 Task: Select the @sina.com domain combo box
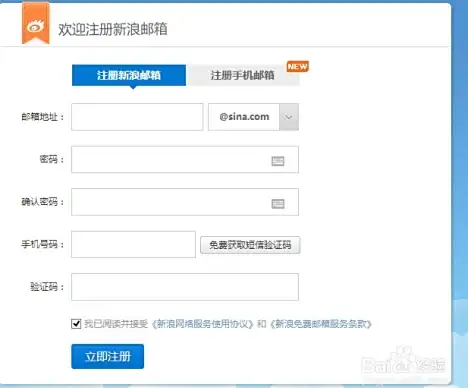pos(253,117)
